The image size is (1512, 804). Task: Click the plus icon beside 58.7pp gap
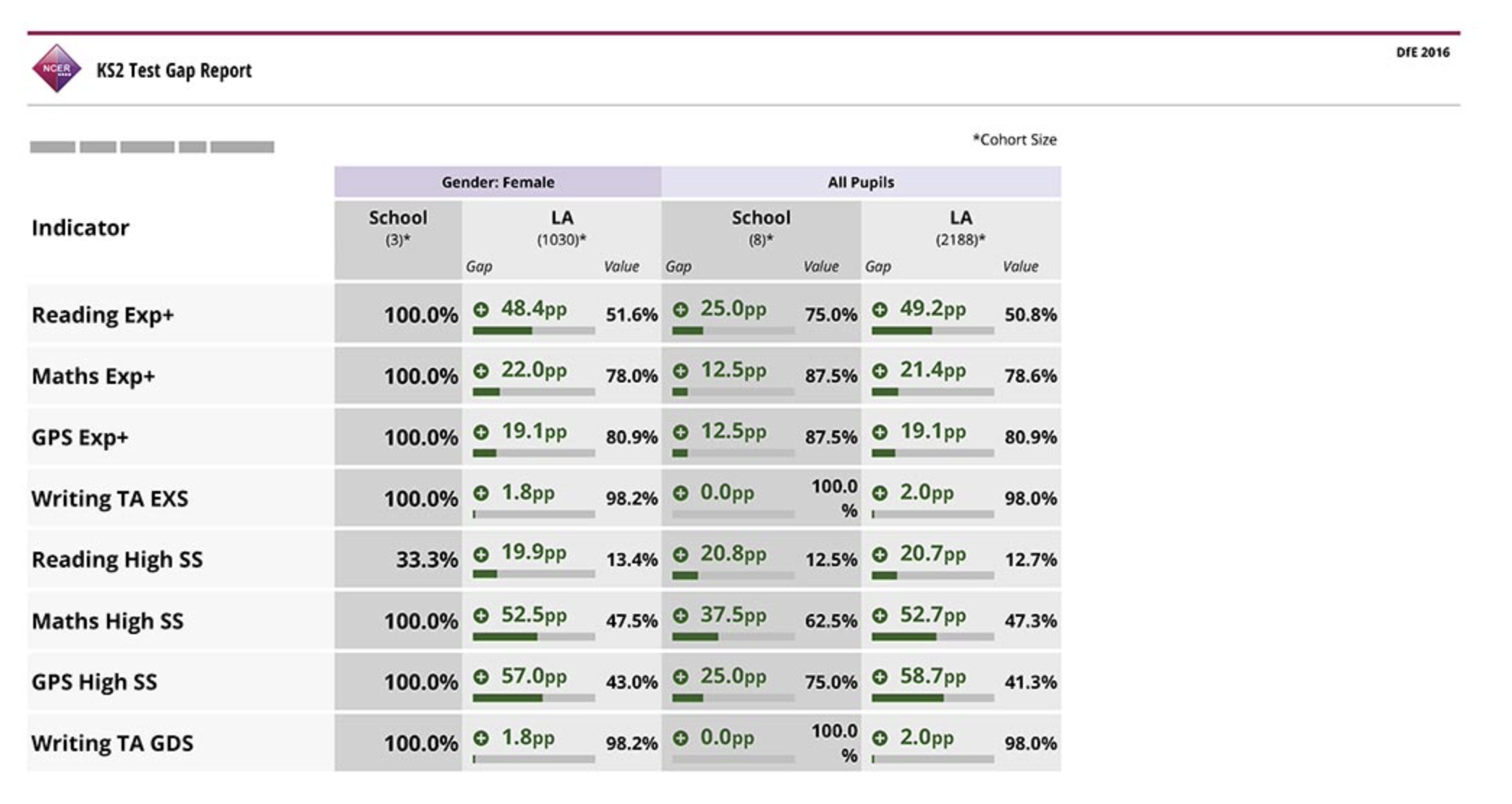coord(880,677)
